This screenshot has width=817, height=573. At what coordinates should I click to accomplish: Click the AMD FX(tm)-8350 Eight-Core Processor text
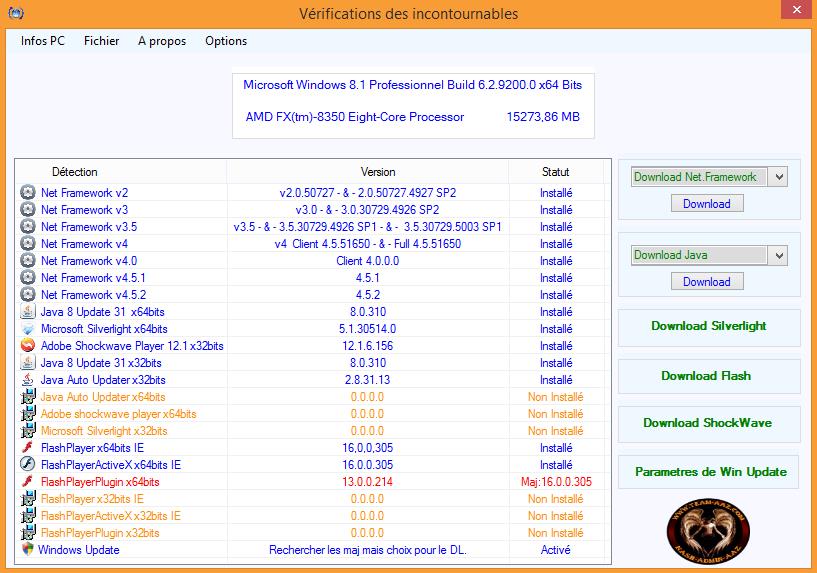tap(355, 117)
